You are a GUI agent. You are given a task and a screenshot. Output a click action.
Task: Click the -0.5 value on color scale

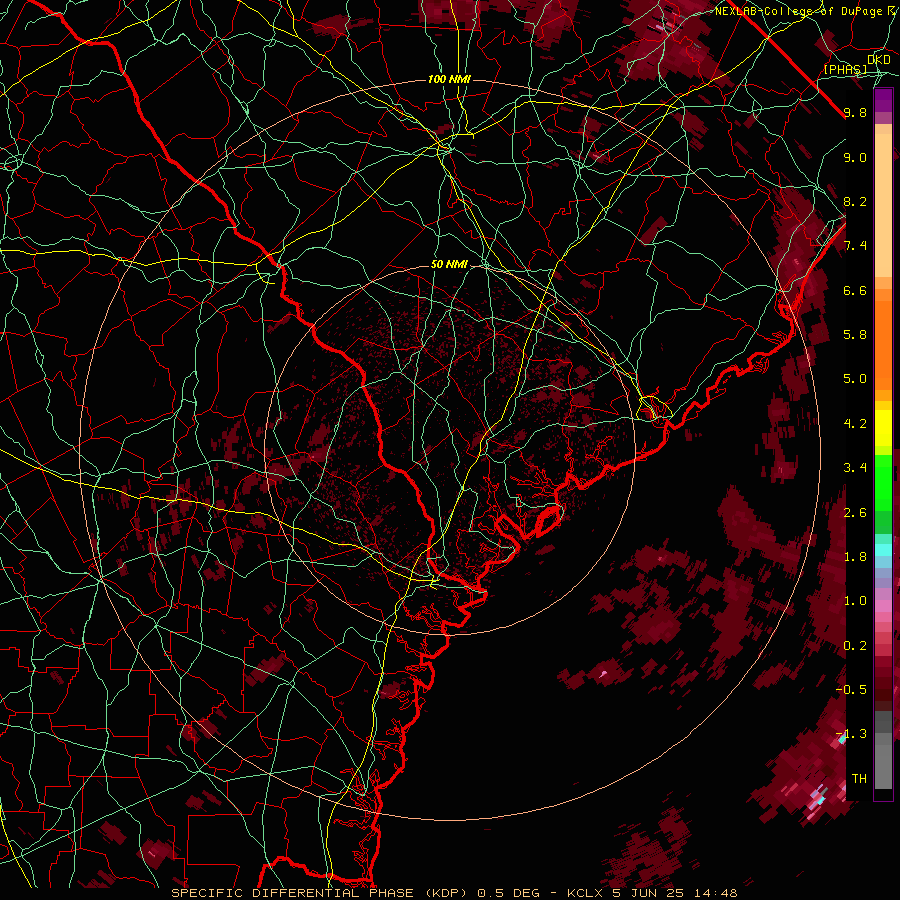pos(851,690)
